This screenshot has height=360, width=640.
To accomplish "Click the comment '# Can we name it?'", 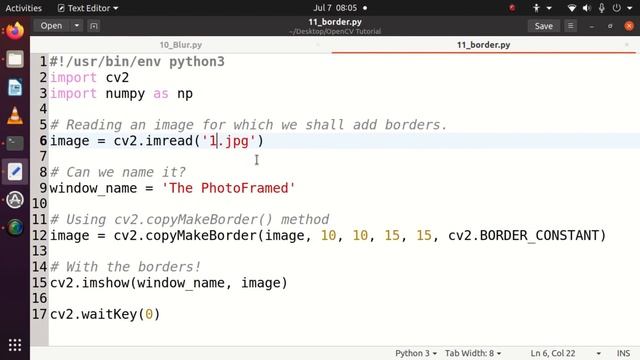I will coord(118,172).
